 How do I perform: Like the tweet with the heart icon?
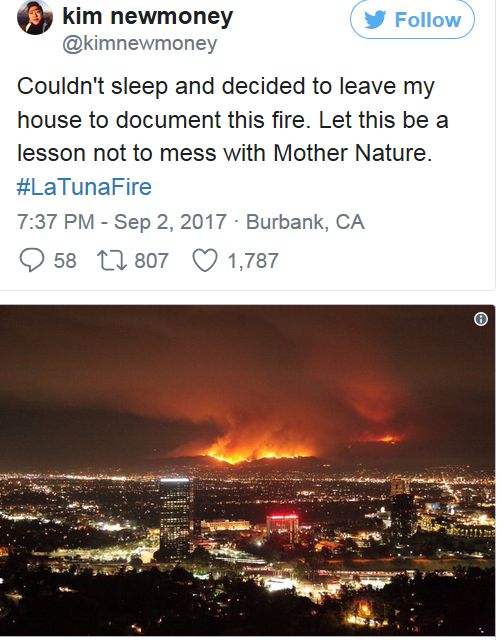click(205, 260)
